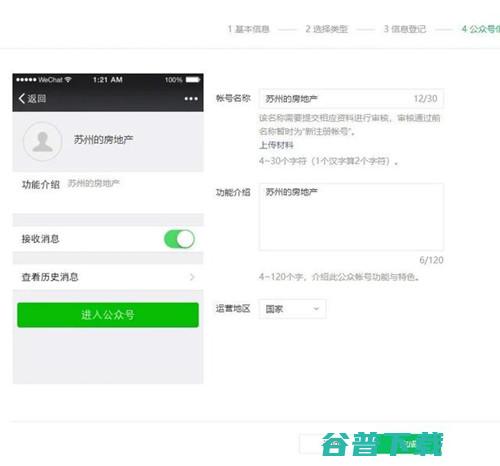The width and height of the screenshot is (500, 466).
Task: Go to step 3 信息登记
Action: pos(405,29)
